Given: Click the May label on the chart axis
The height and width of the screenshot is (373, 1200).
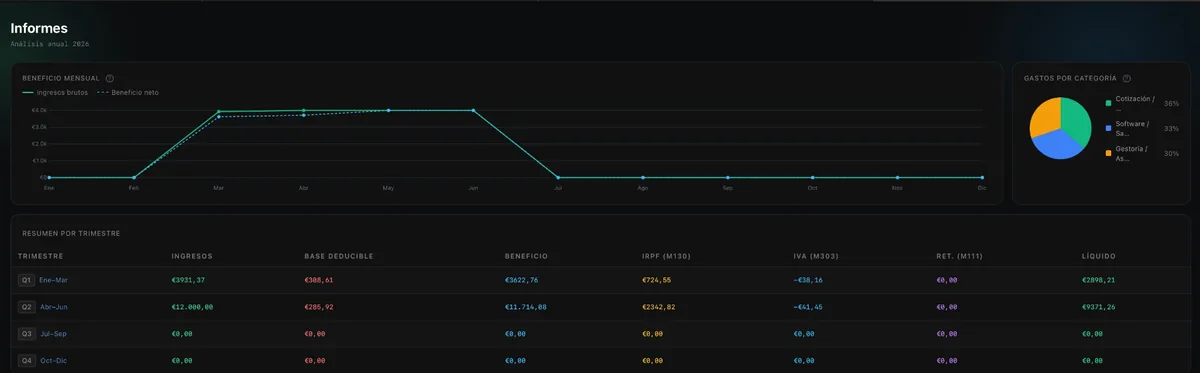Looking at the screenshot, I should tap(388, 188).
